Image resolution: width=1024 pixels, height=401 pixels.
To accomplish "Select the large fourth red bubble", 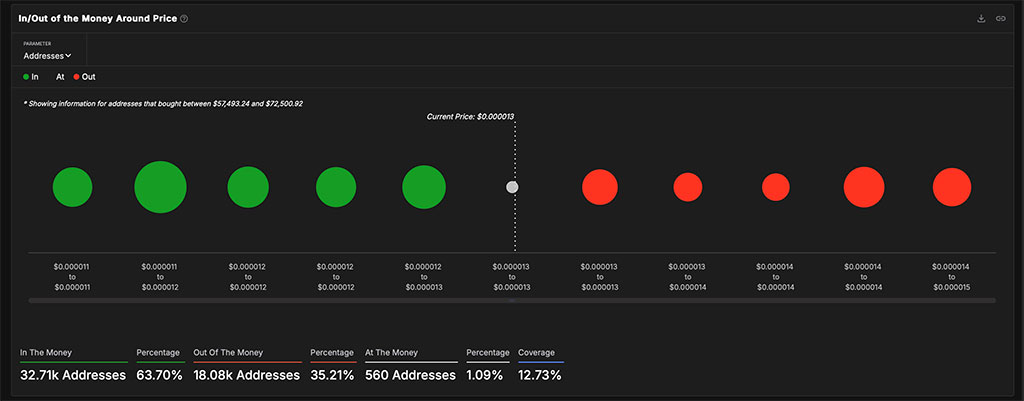I will pyautogui.click(x=864, y=187).
